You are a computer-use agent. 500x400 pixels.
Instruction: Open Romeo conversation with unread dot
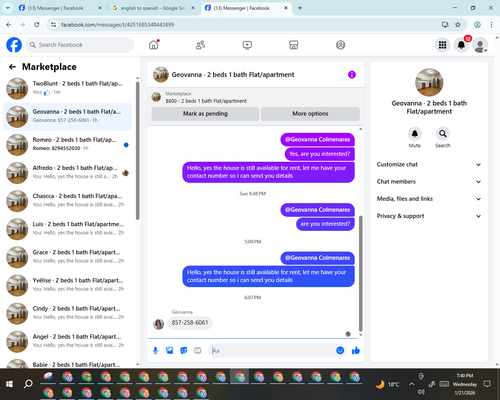point(67,145)
